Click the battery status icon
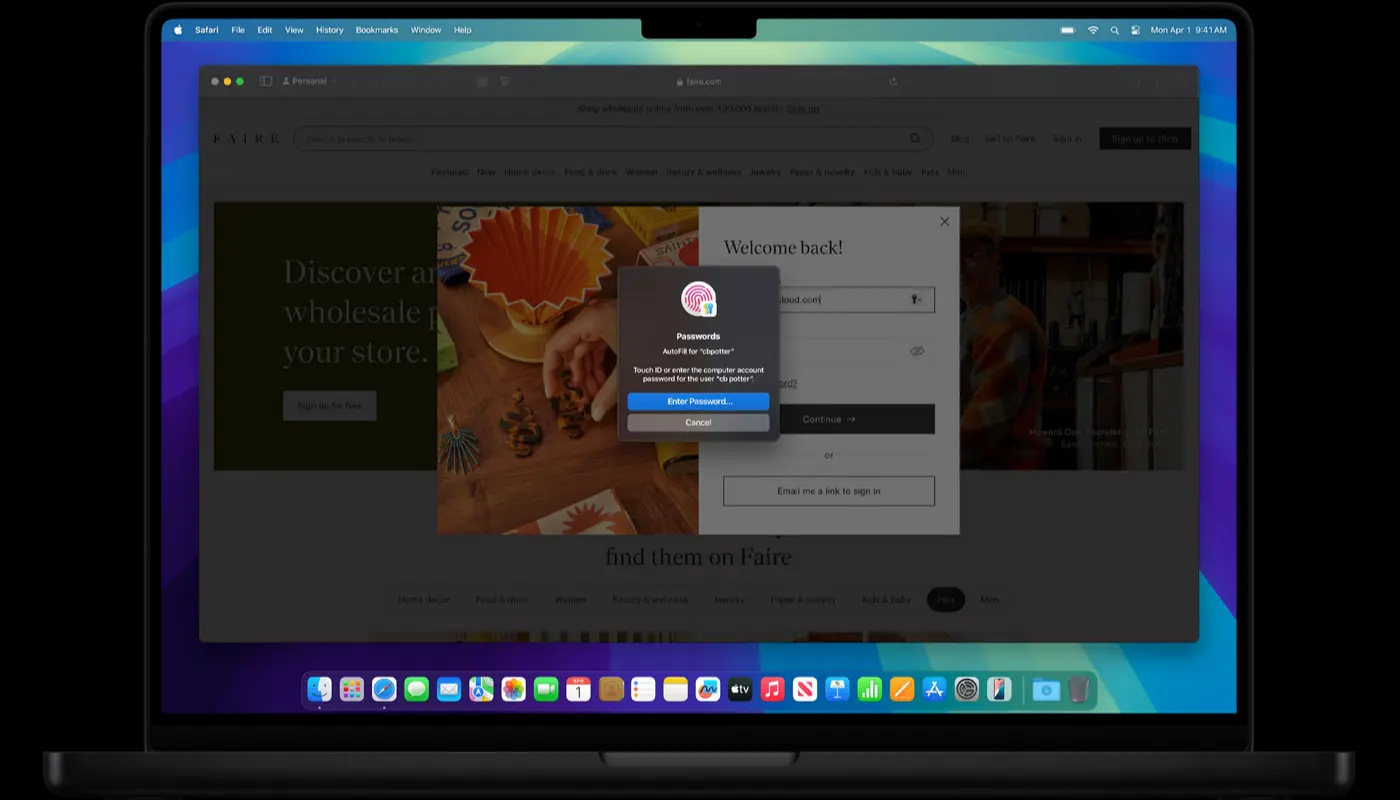The width and height of the screenshot is (1400, 800). pos(1069,30)
